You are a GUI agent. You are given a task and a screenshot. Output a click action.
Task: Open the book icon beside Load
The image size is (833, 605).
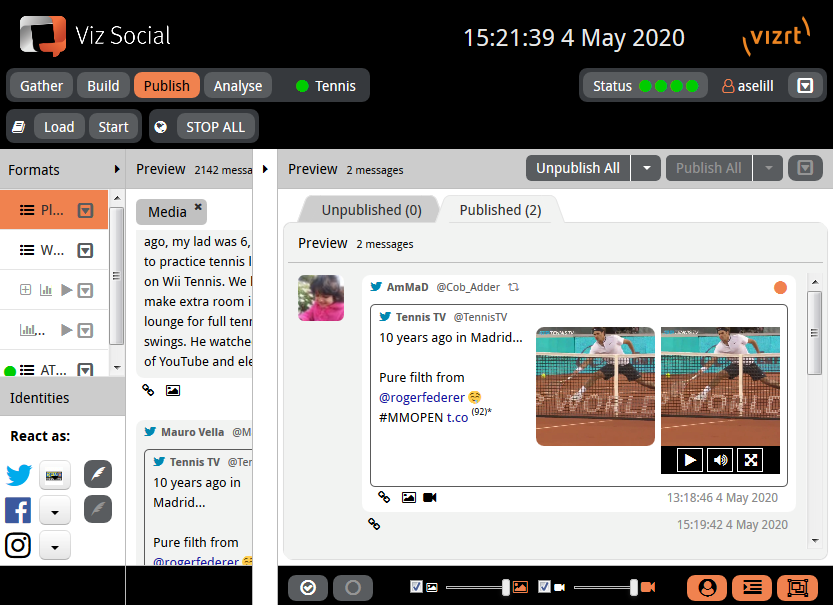click(19, 127)
